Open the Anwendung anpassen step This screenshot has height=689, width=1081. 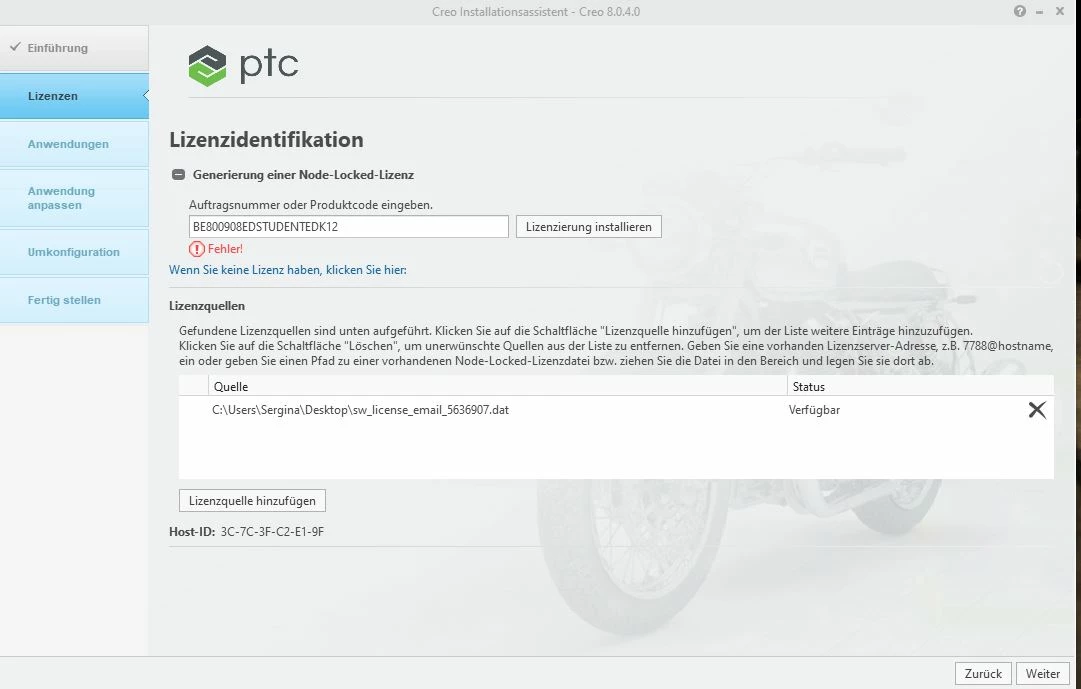[74, 198]
